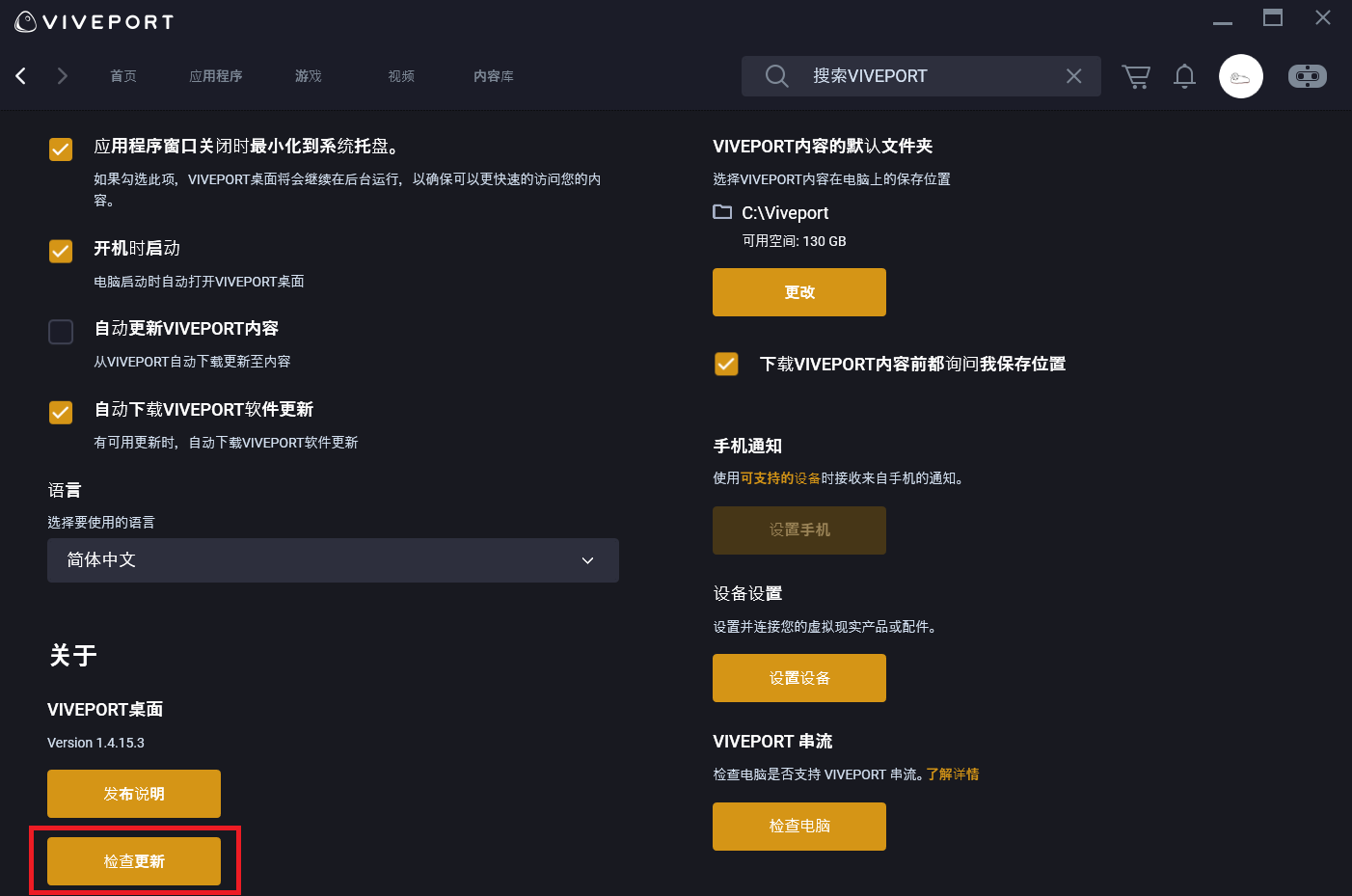This screenshot has height=896, width=1352.
Task: Click the 设置手机 button
Action: click(x=799, y=530)
